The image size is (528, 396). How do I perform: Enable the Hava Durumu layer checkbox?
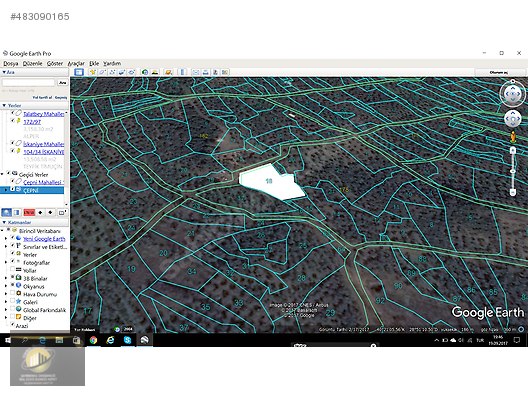pos(12,294)
